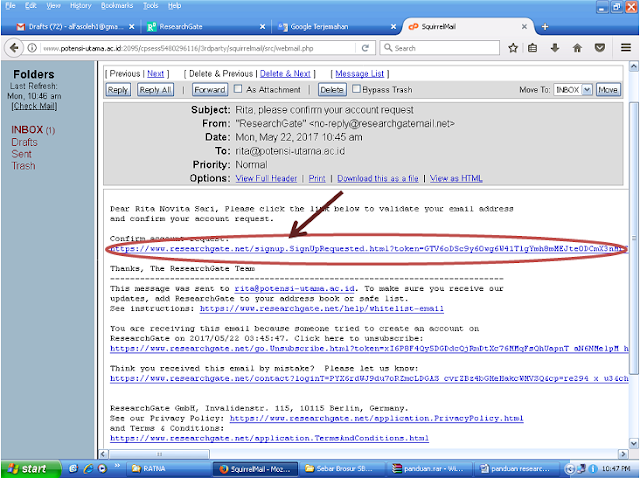640x478 pixels.
Task: Reload the page with the refresh icon
Action: point(365,48)
